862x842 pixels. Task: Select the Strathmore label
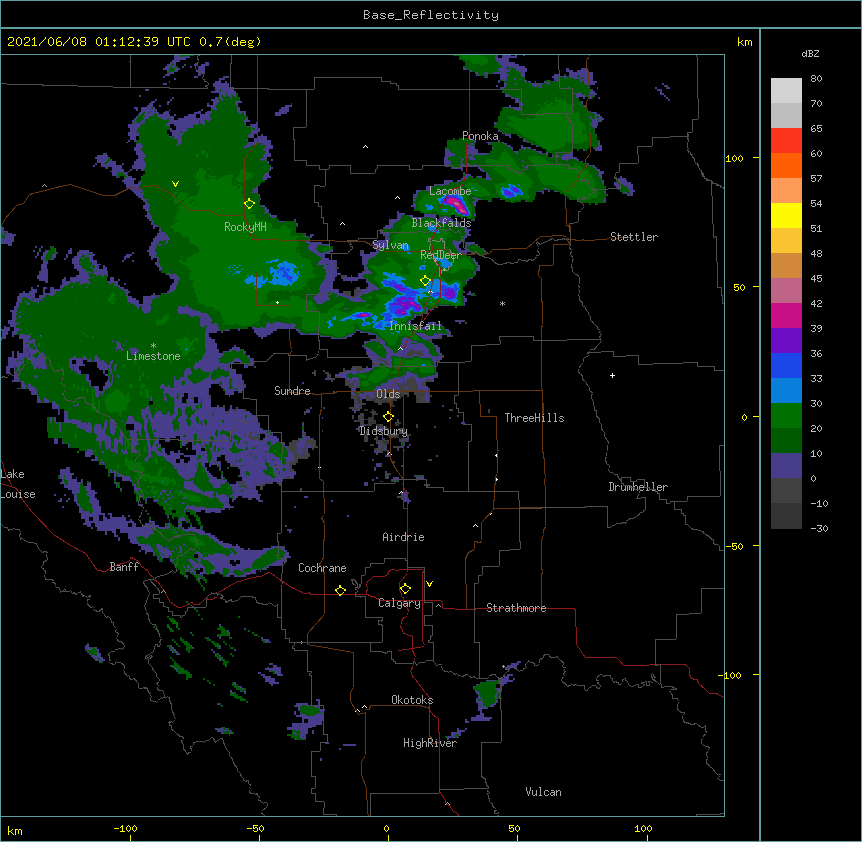[516, 608]
